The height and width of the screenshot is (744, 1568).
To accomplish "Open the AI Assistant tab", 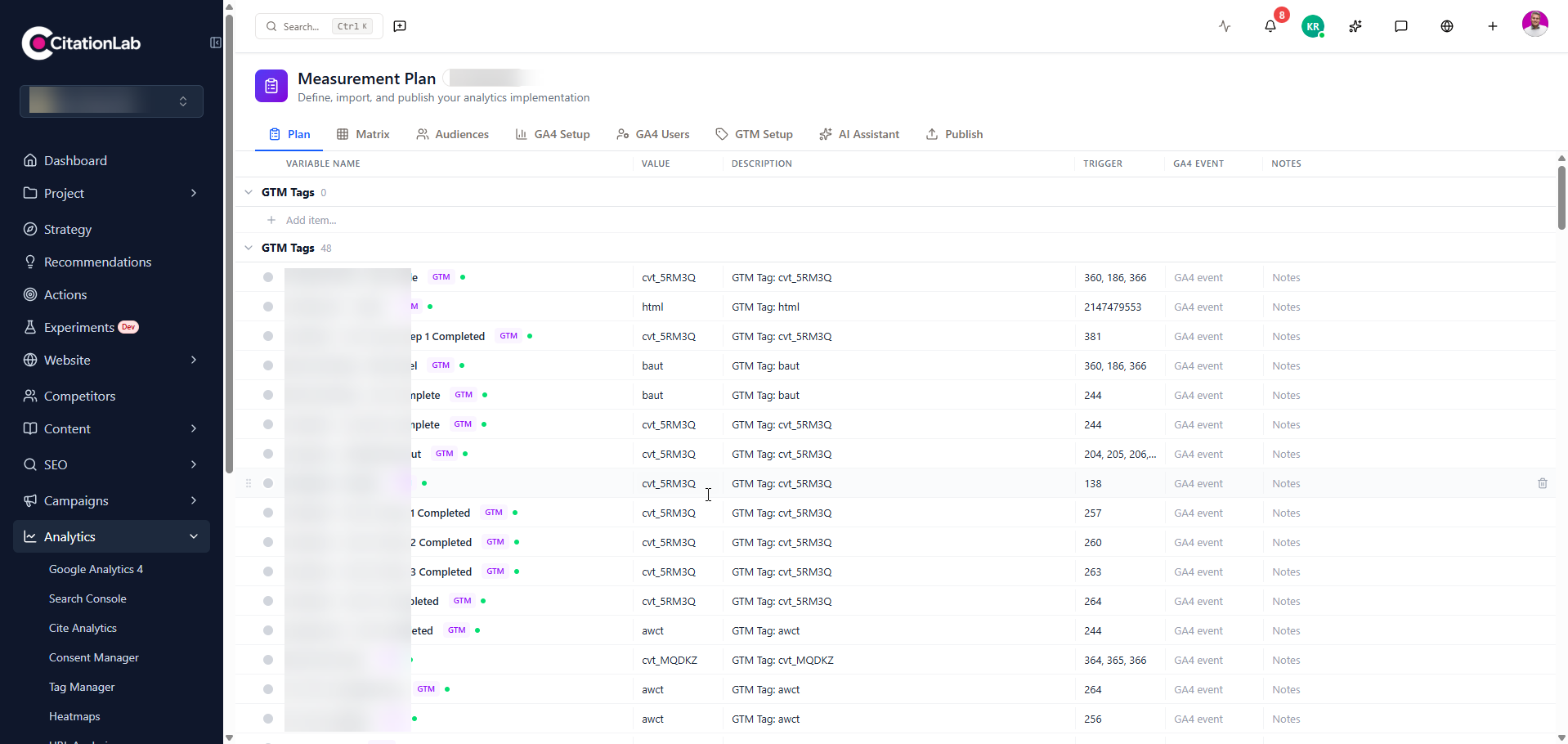I will [859, 134].
